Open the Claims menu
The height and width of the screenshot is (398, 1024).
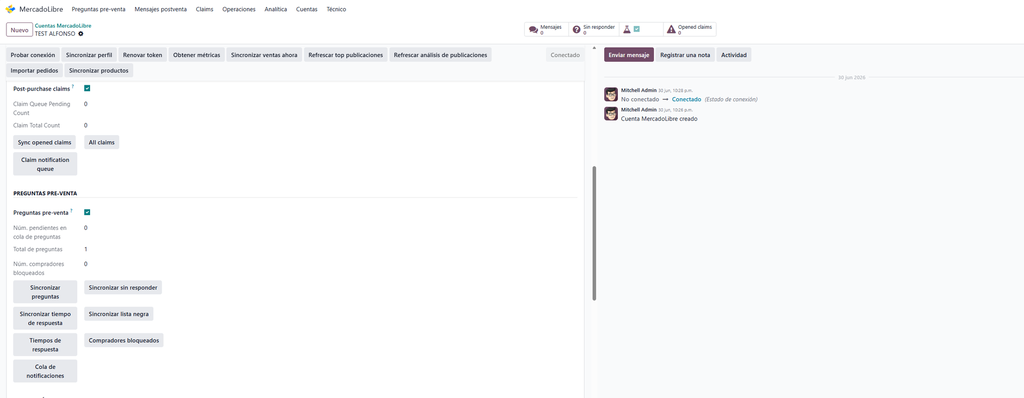204,9
